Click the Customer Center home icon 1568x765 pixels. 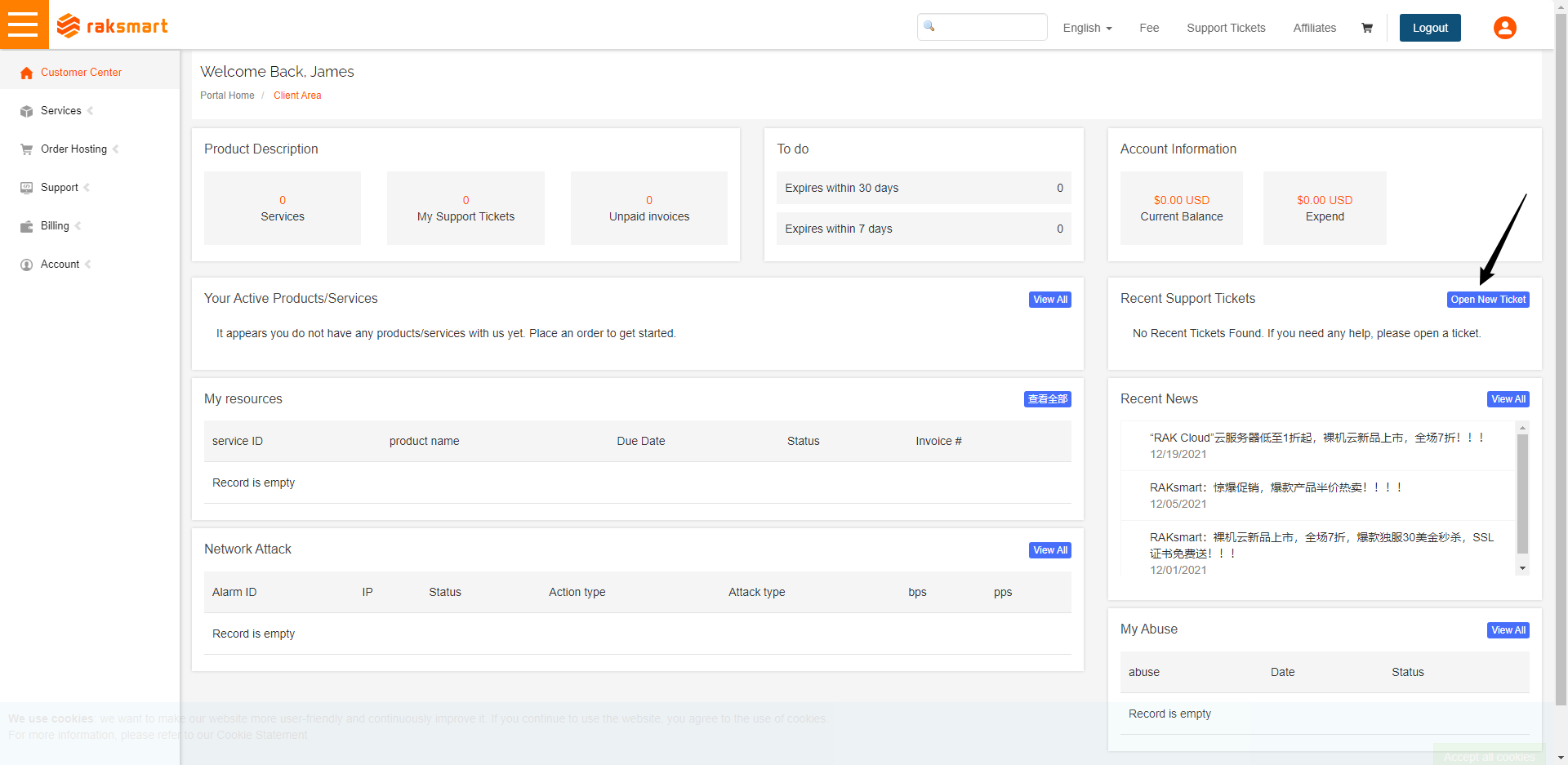pos(26,73)
